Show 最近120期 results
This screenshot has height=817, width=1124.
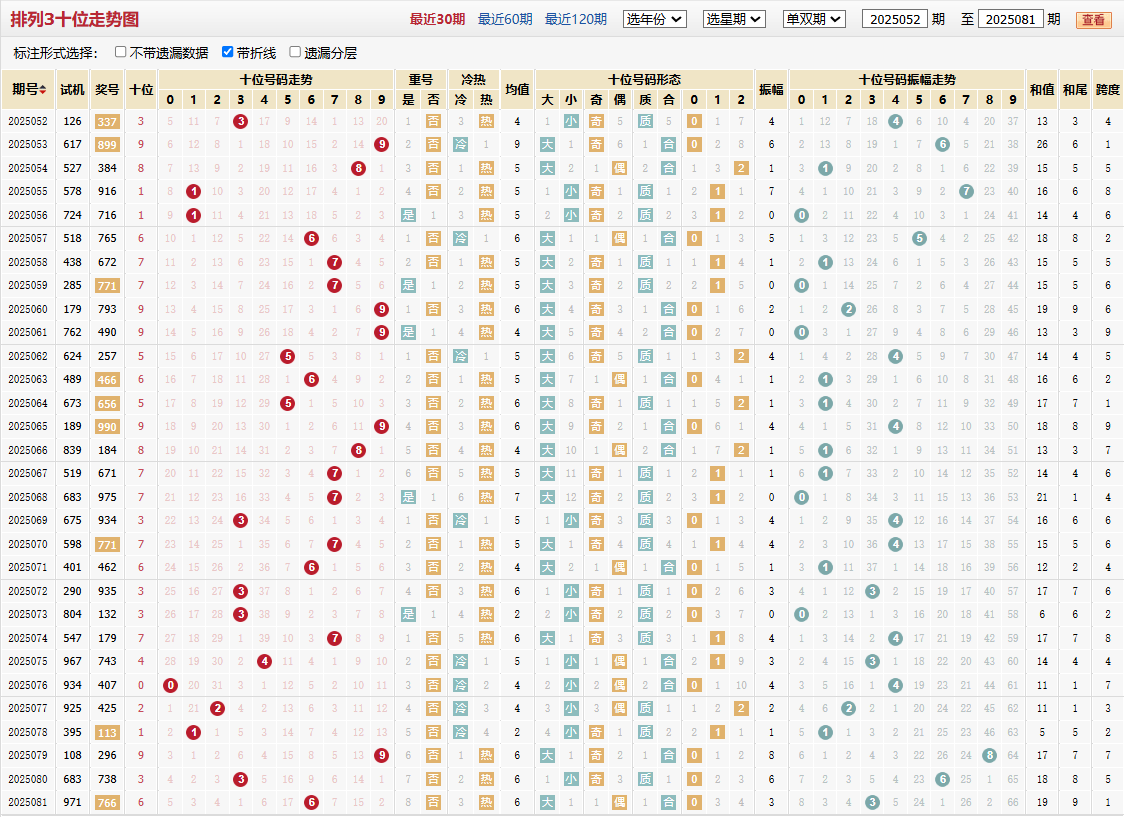576,19
